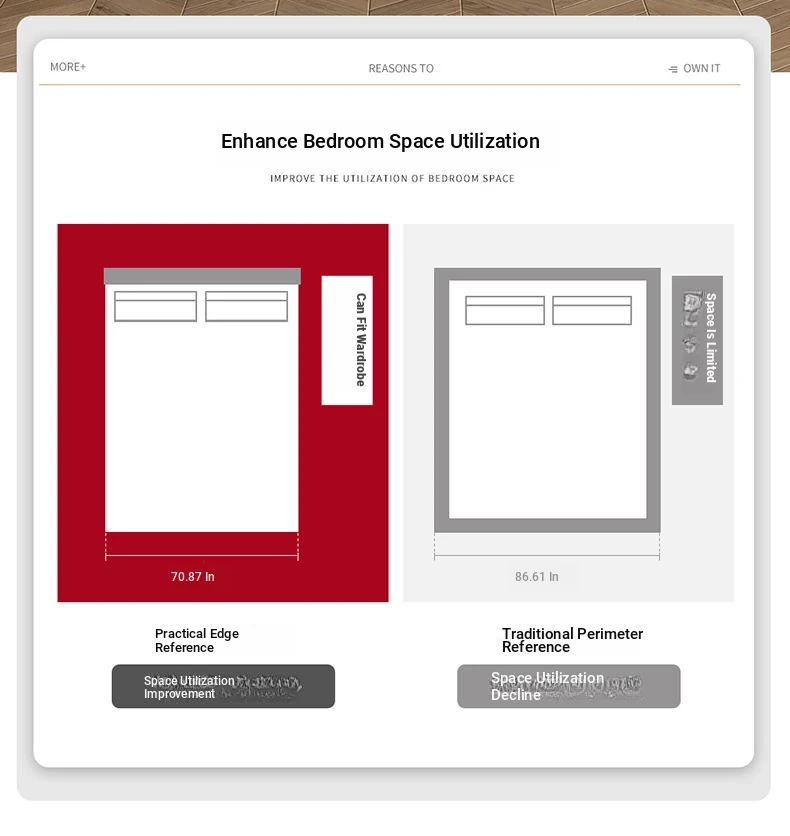790x836 pixels.
Task: Click the Traditional Perimeter Reference caption
Action: tap(572, 640)
